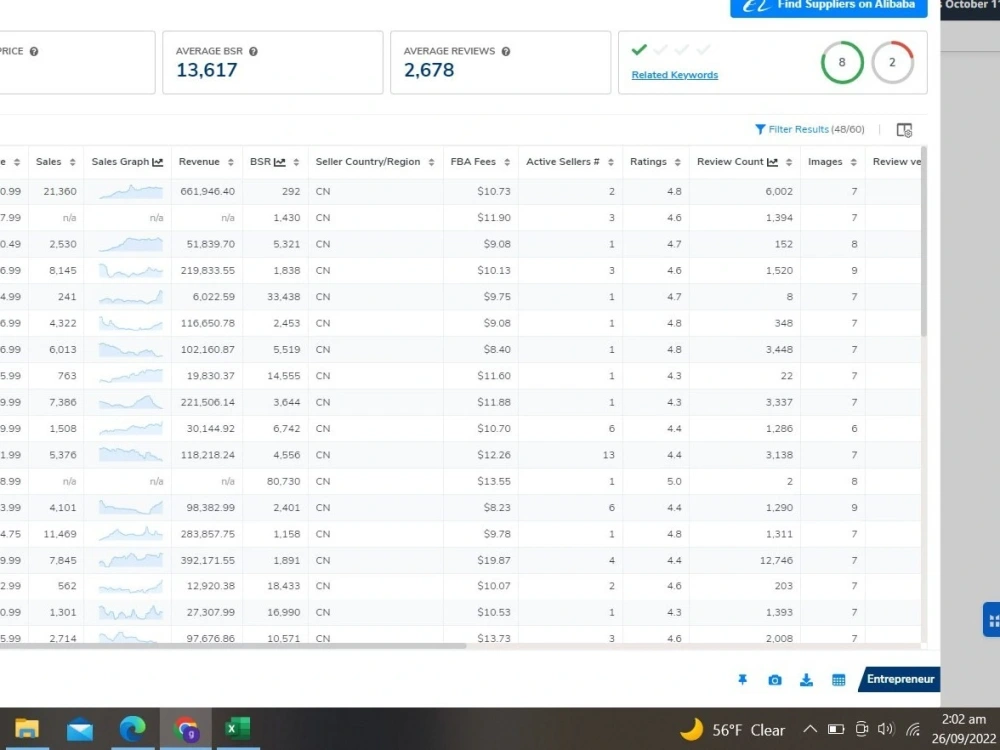The height and width of the screenshot is (750, 1000).
Task: Open Mail app from taskbar
Action: (80, 728)
